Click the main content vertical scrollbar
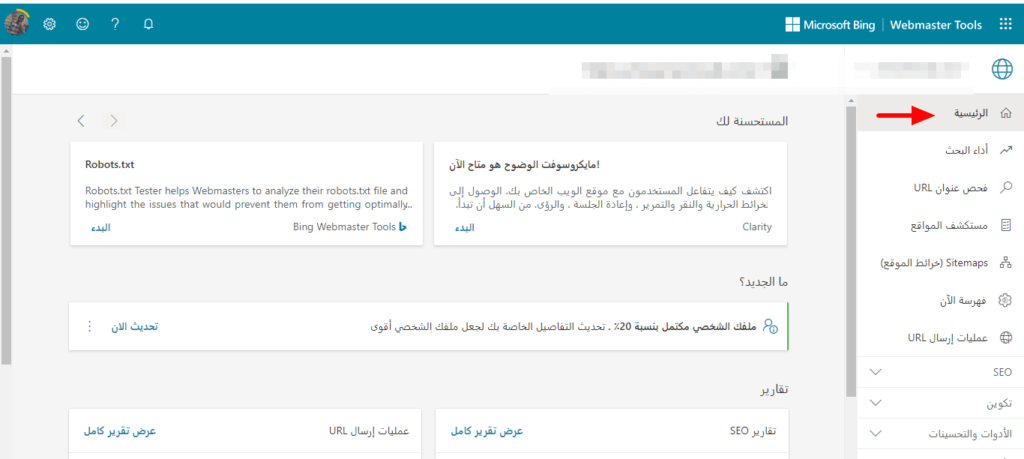Screen dimensions: 1024x459 click(x=850, y=251)
